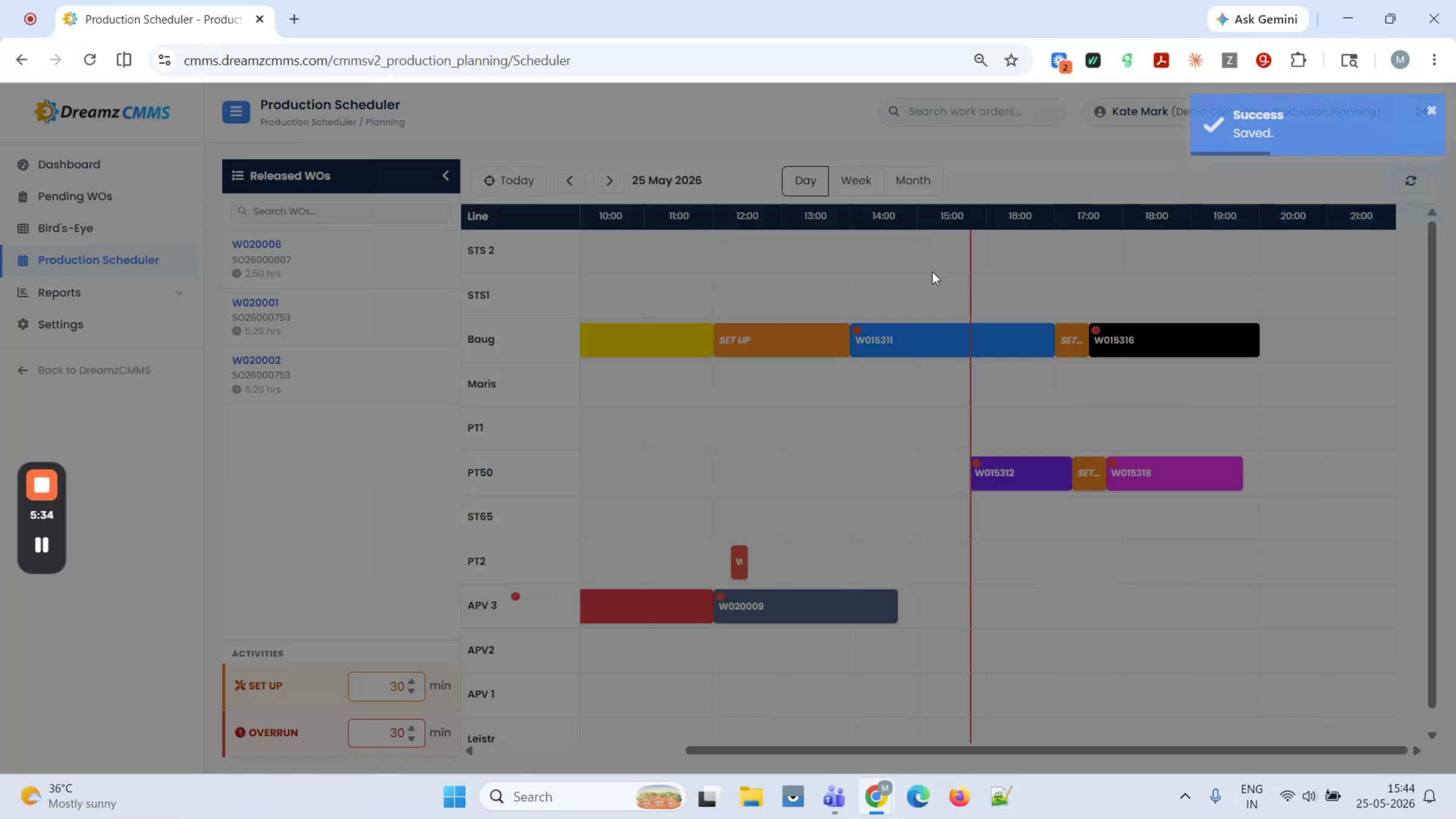Open a new browser tab
The image size is (1456, 819).
[x=294, y=19]
